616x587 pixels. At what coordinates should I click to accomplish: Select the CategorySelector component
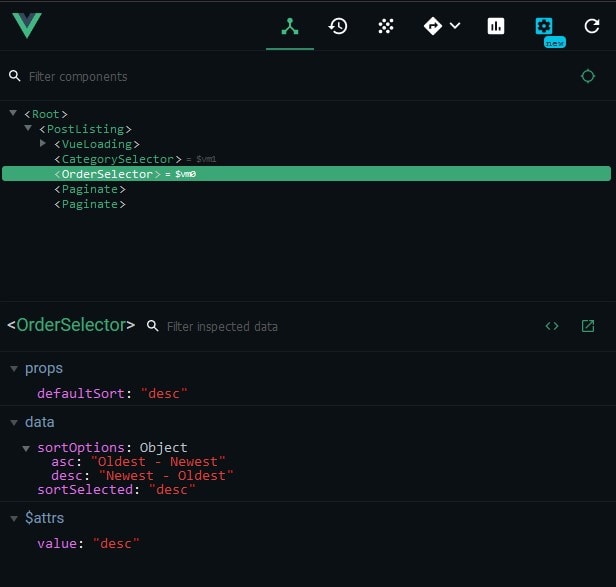click(x=116, y=159)
